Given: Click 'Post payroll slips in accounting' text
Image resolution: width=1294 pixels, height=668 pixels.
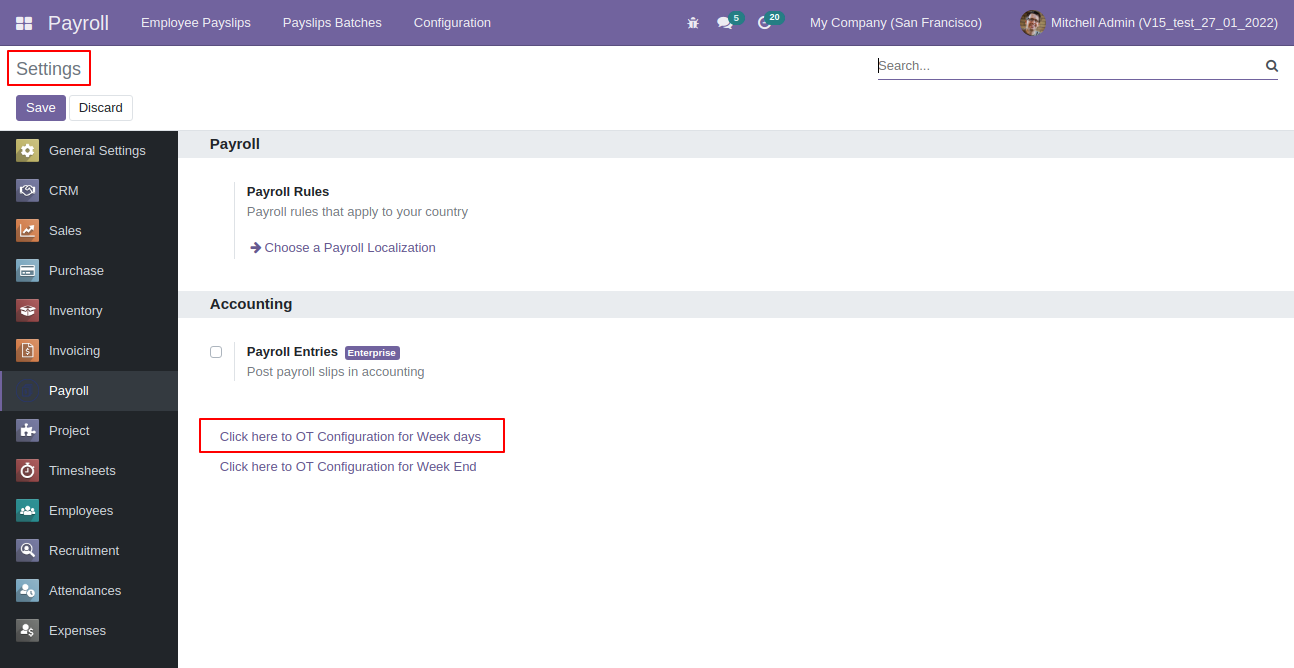Looking at the screenshot, I should tap(336, 372).
